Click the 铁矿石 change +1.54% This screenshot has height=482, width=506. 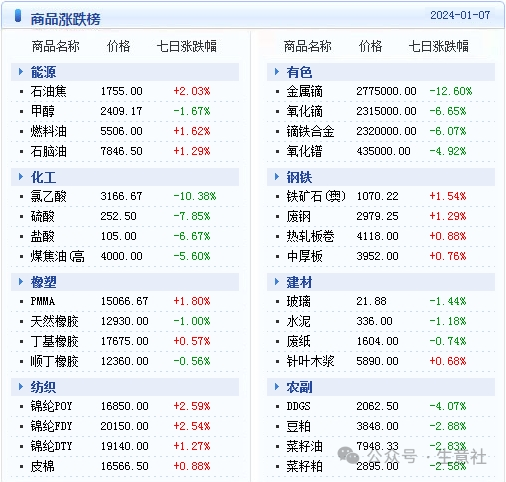(448, 196)
